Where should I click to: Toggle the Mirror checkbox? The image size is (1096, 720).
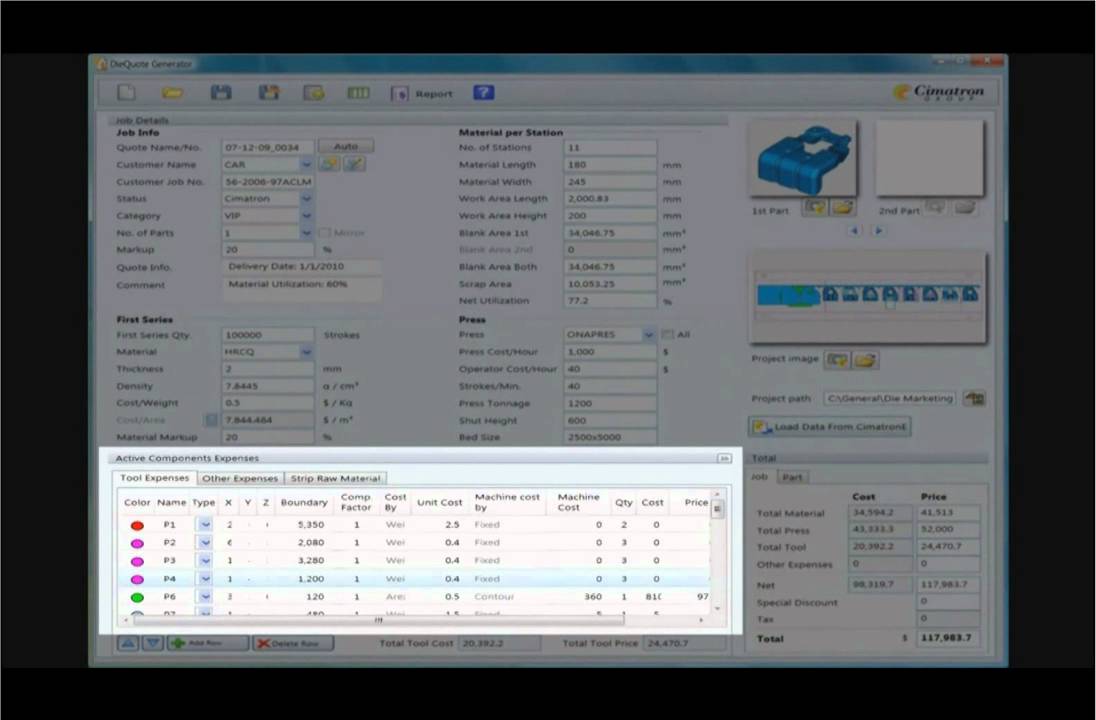[324, 233]
